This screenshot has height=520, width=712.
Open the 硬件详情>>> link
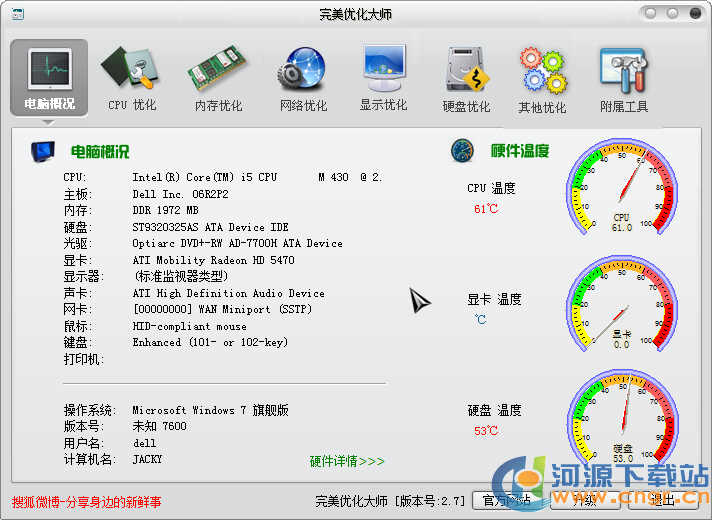pos(347,461)
